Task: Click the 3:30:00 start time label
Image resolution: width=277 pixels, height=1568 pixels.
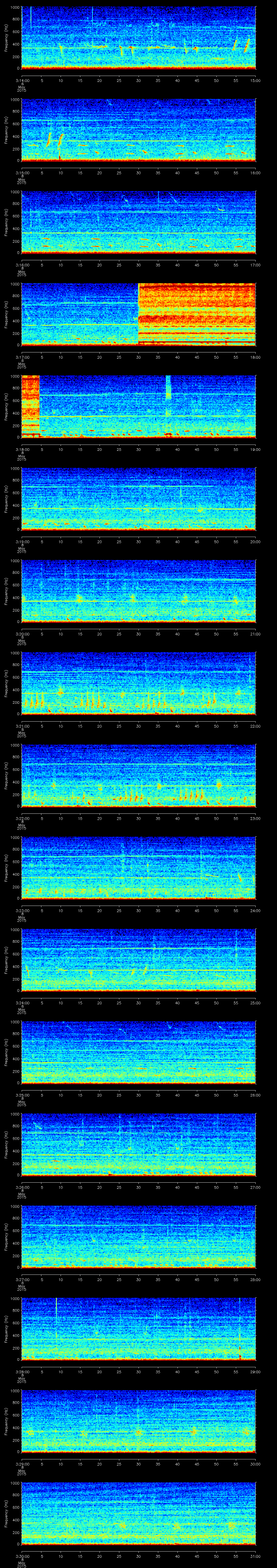Action: 22,1557
